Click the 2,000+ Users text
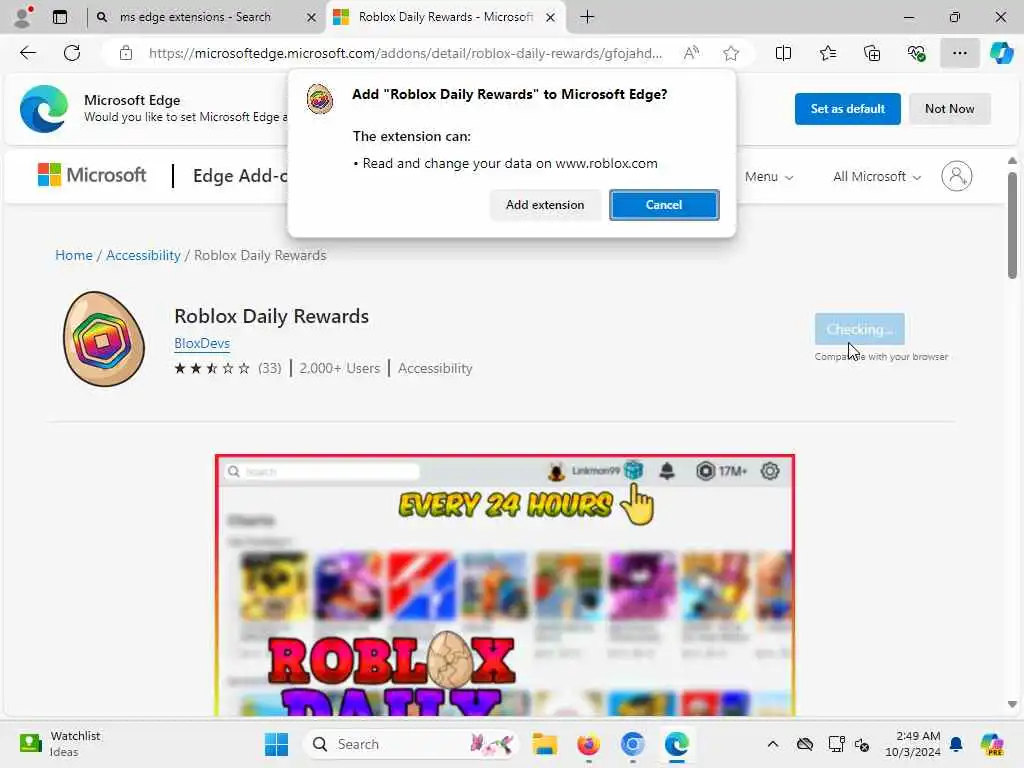This screenshot has height=768, width=1024. click(x=340, y=368)
